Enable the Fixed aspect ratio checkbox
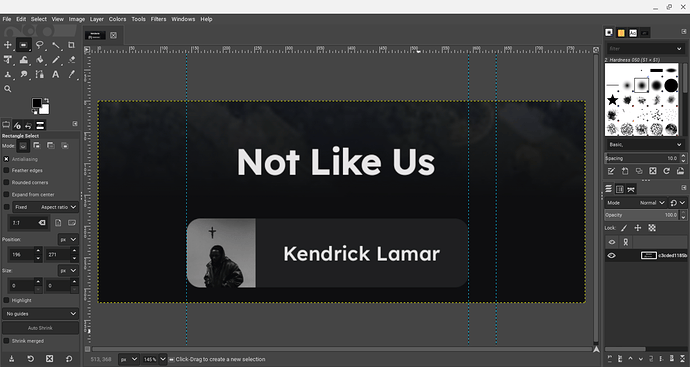Viewport: 690px width, 367px height. point(6,207)
